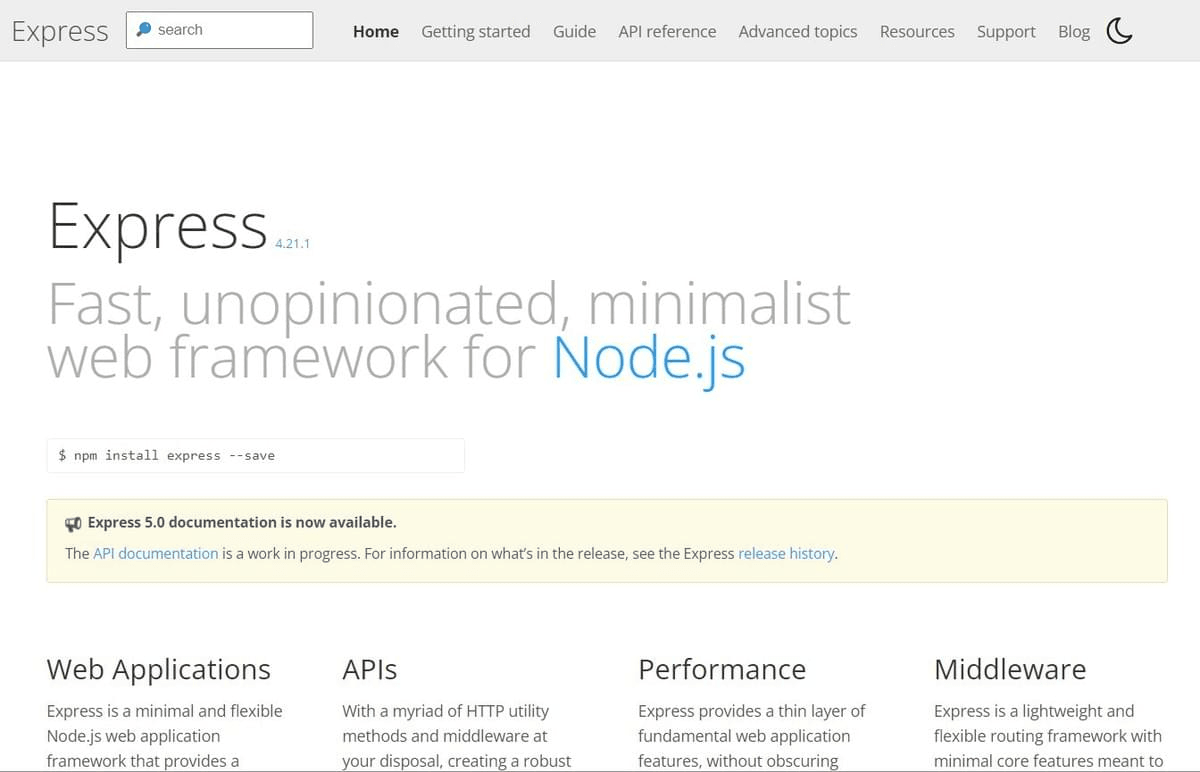Click the Web Applications heading

[x=157, y=669]
